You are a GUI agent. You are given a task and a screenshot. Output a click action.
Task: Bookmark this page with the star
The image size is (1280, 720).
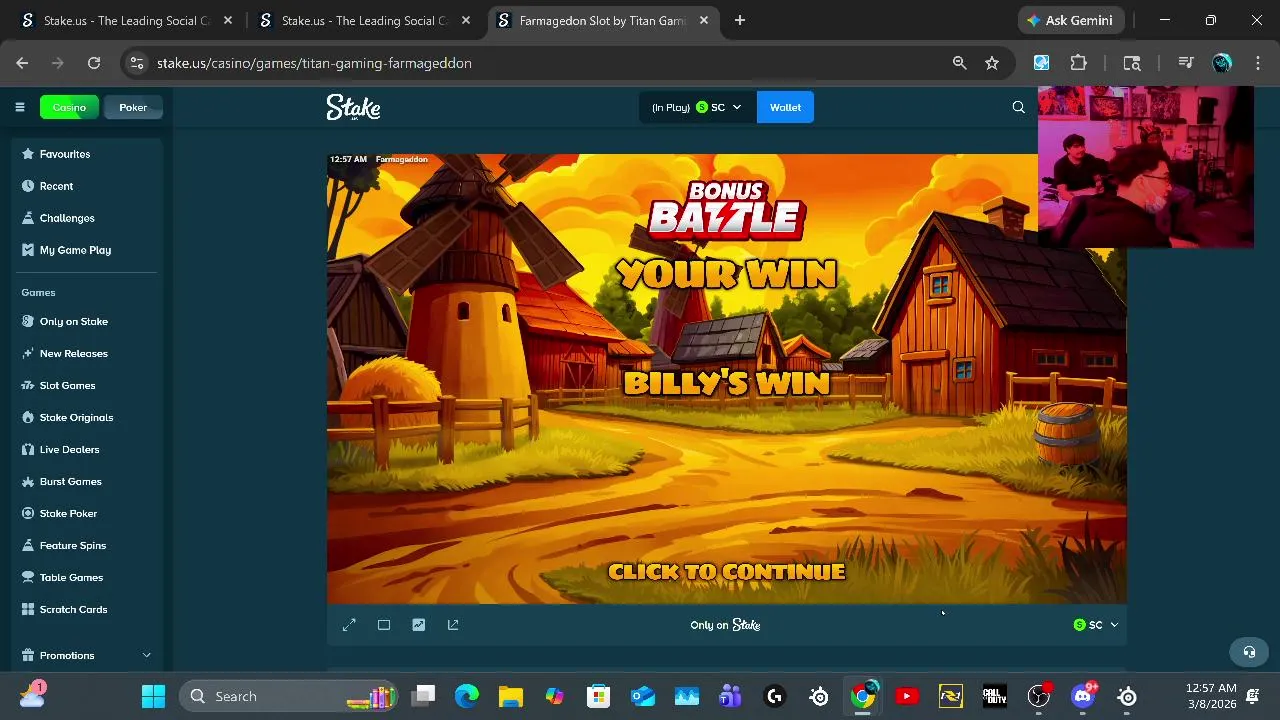click(x=992, y=63)
